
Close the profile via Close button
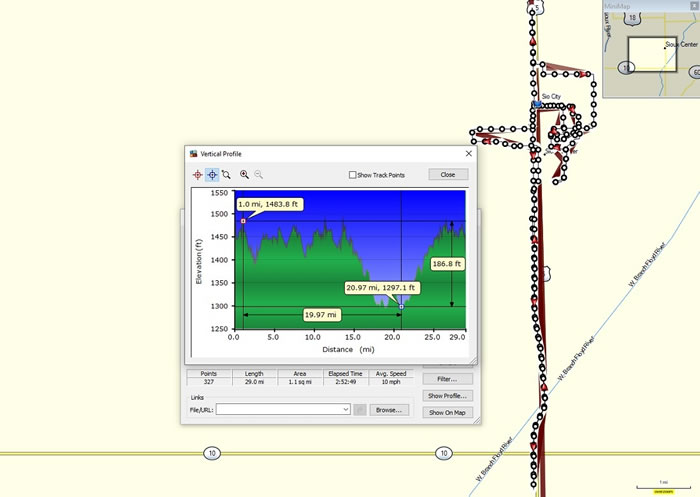coord(448,175)
